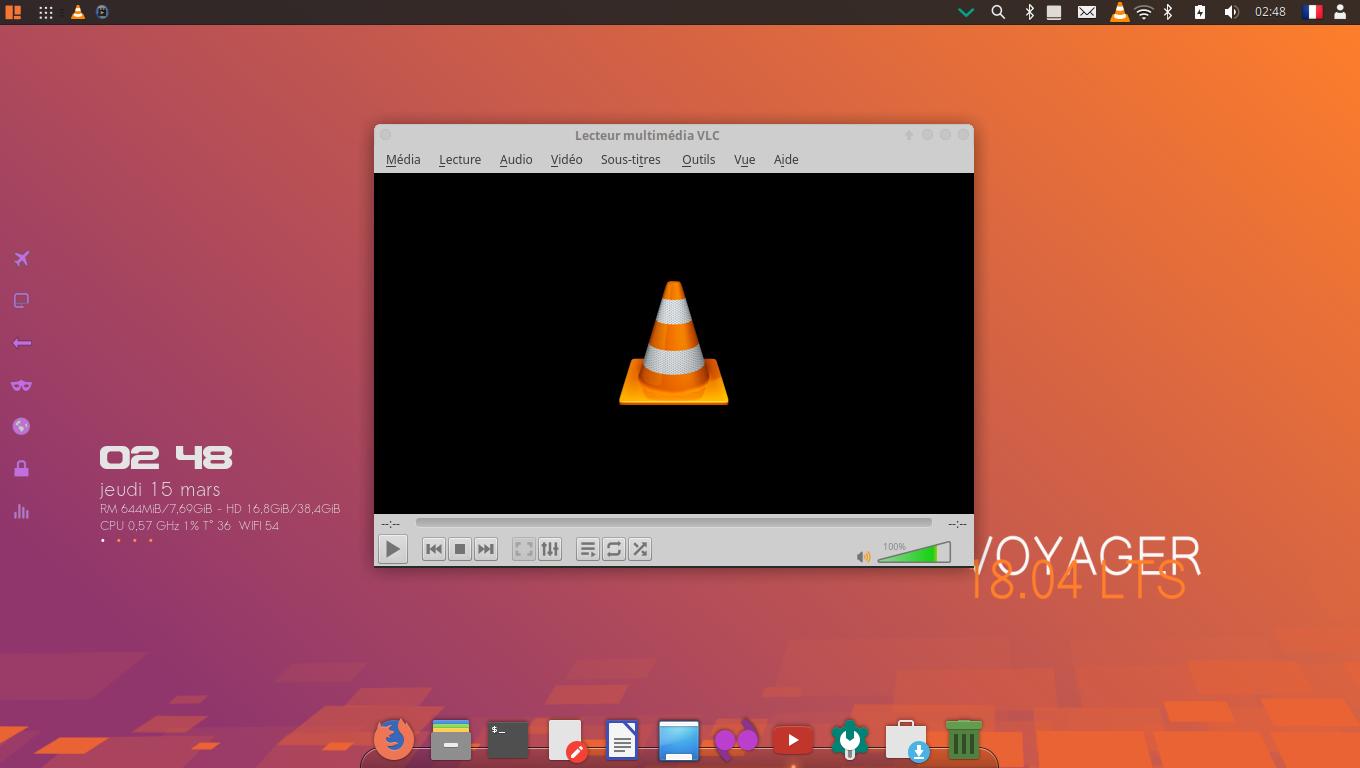Click the 02:48 clock in the top panel
The width and height of the screenshot is (1360, 768).
1270,12
